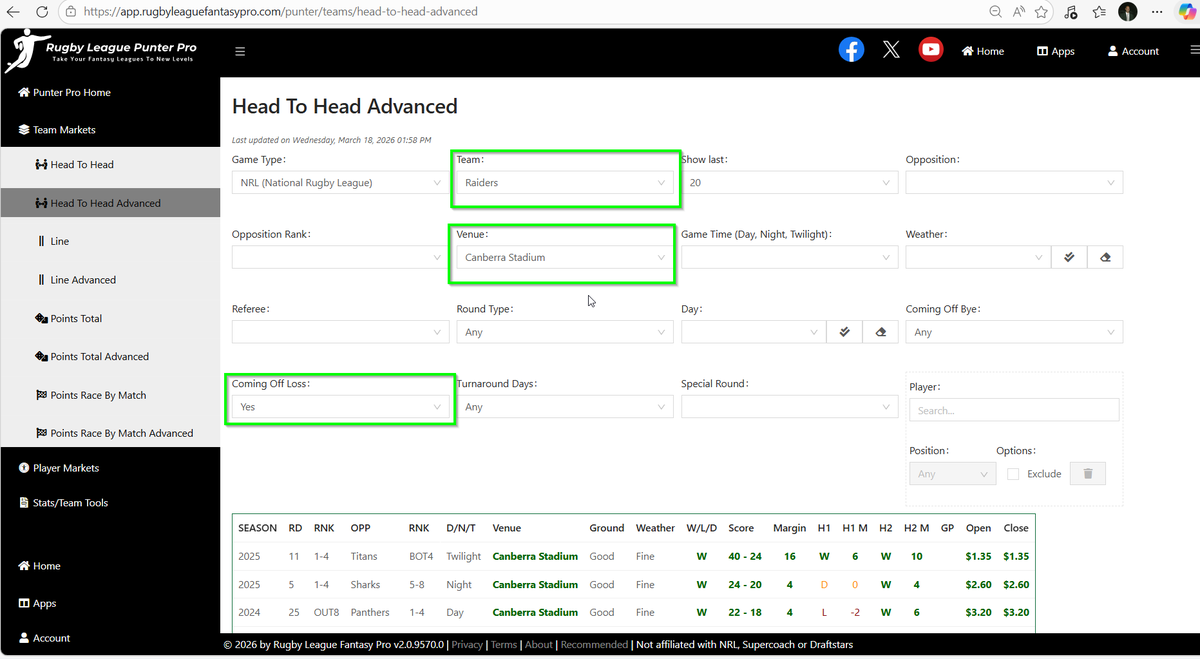
Task: Open the Day dropdown
Action: coord(753,332)
